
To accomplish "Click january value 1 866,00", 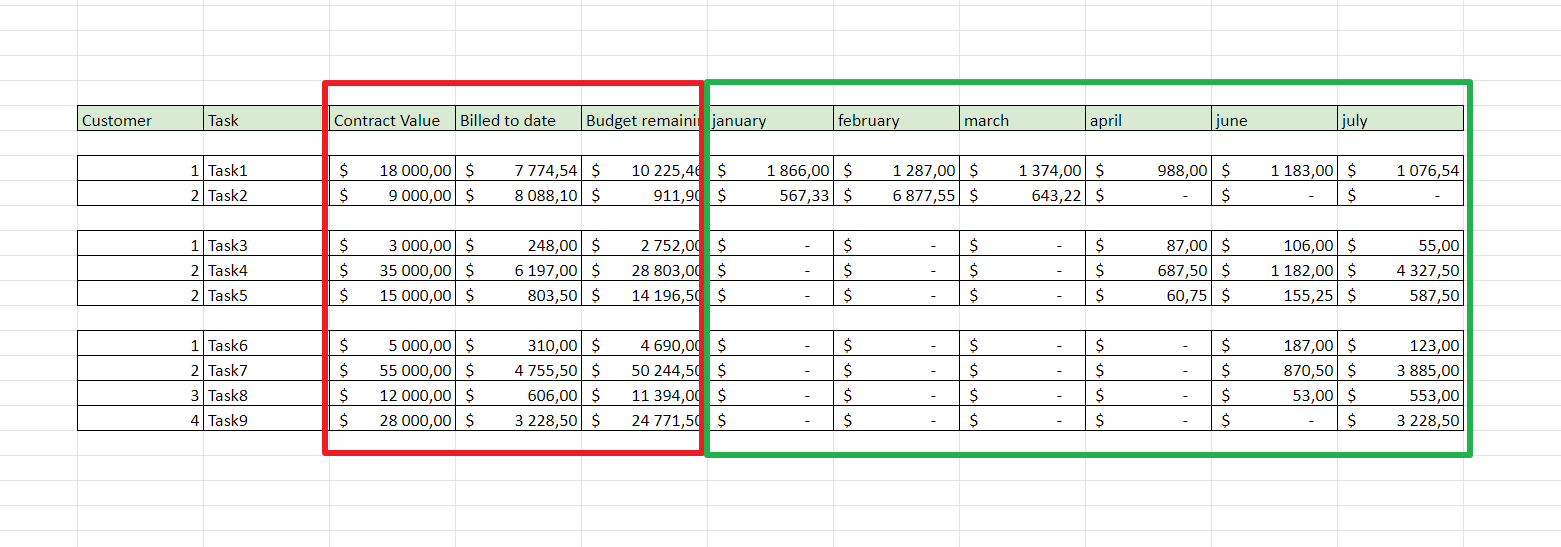I will pyautogui.click(x=771, y=169).
